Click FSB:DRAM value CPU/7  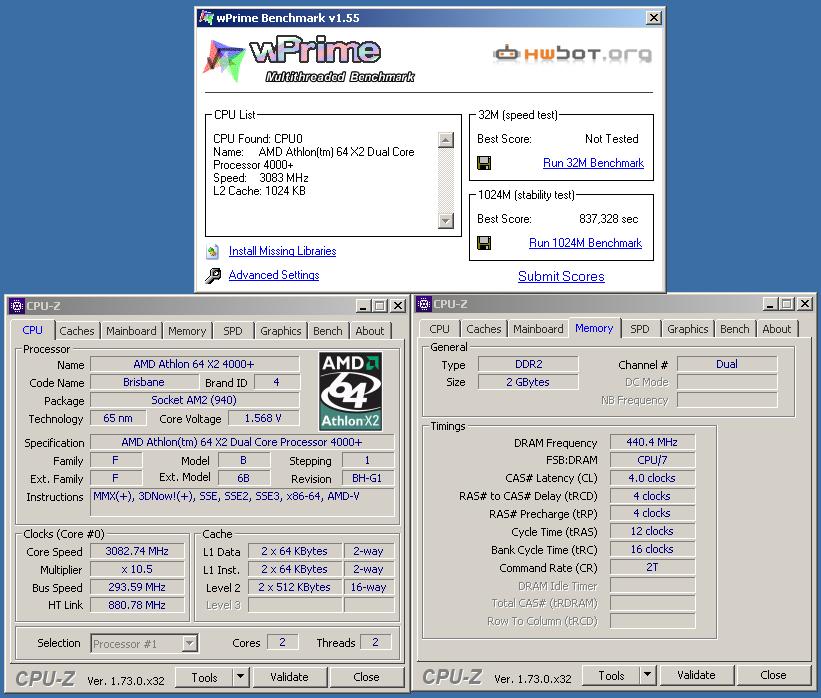click(x=652, y=460)
